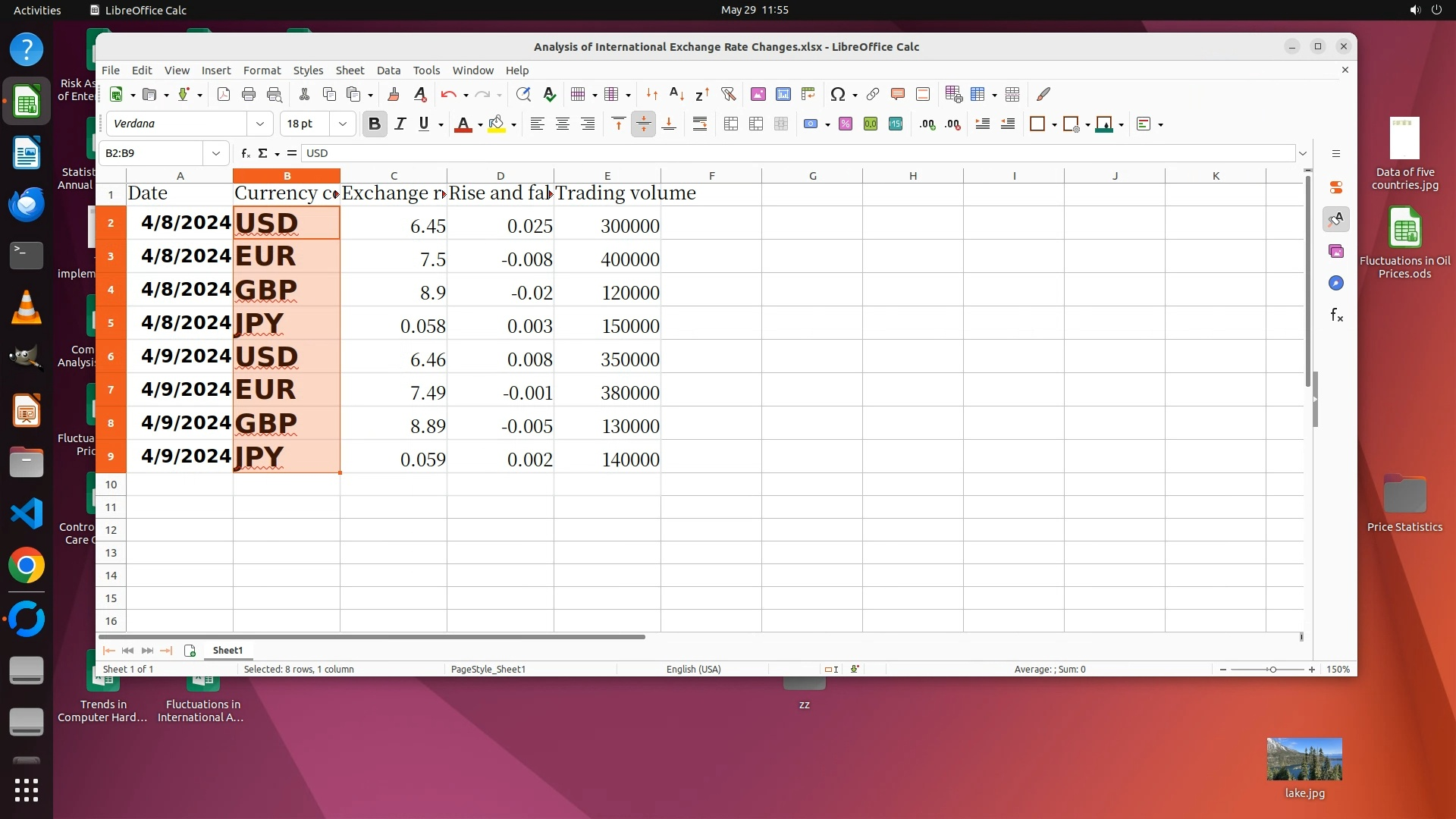Toggle Bold formatting off
1456x819 pixels.
point(374,124)
